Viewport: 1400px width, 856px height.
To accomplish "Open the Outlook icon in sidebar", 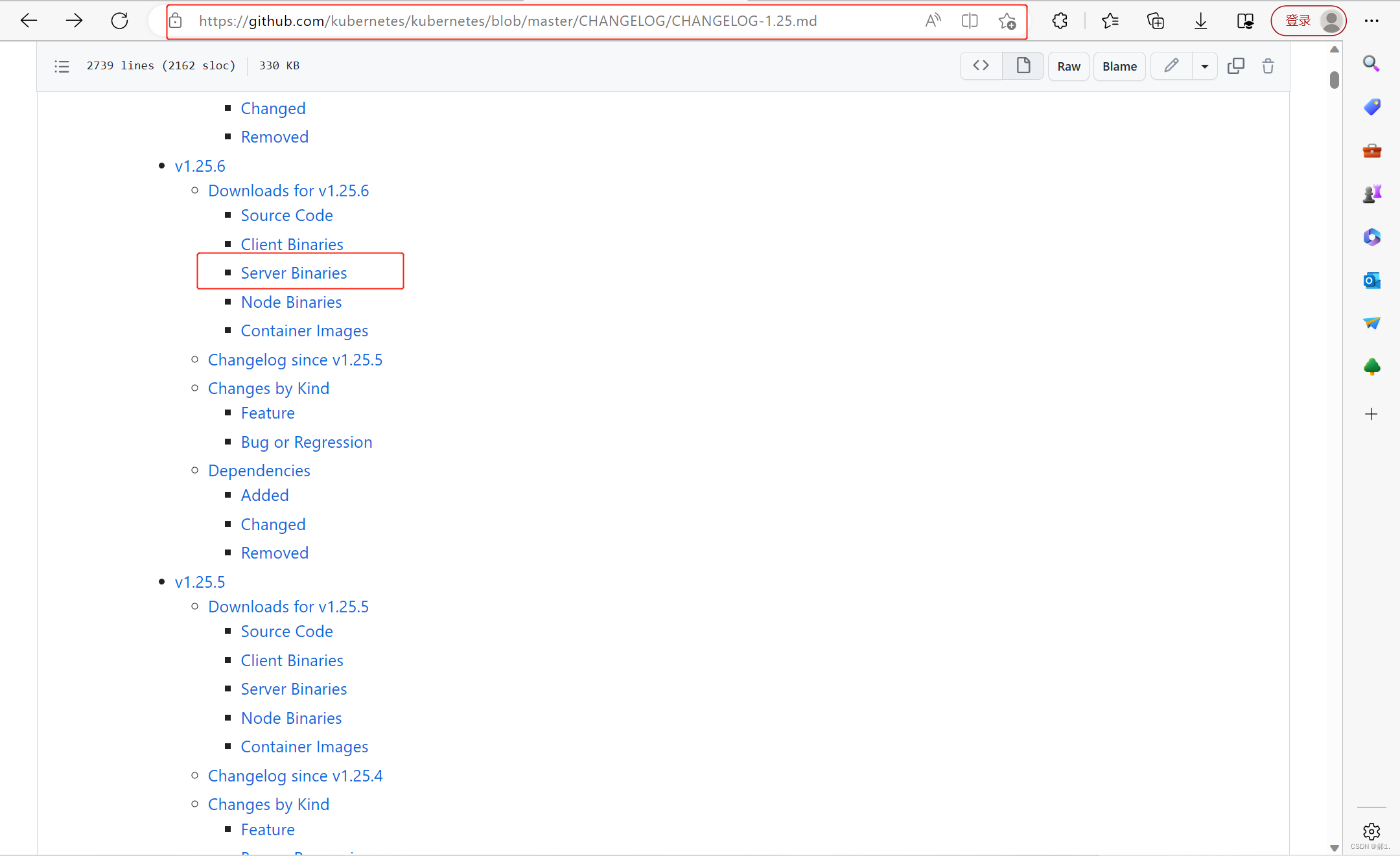I will (x=1371, y=280).
